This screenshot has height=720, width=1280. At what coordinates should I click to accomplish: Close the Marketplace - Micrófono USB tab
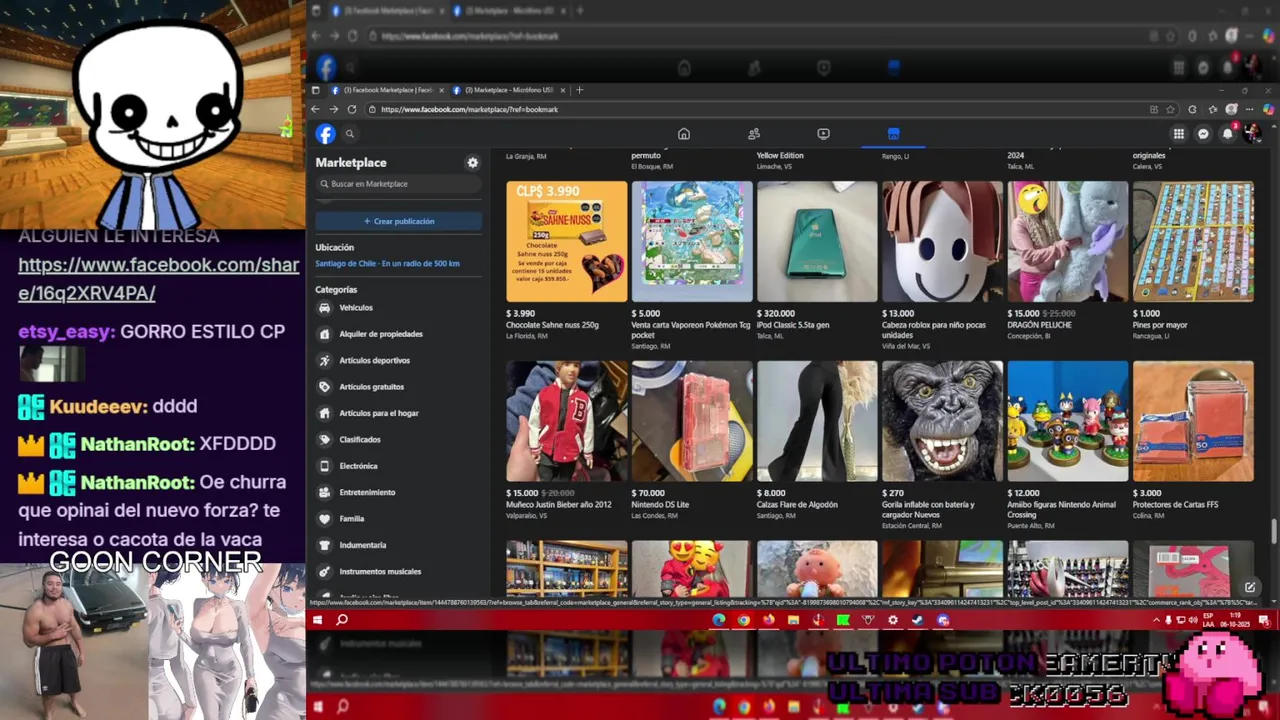coord(563,90)
